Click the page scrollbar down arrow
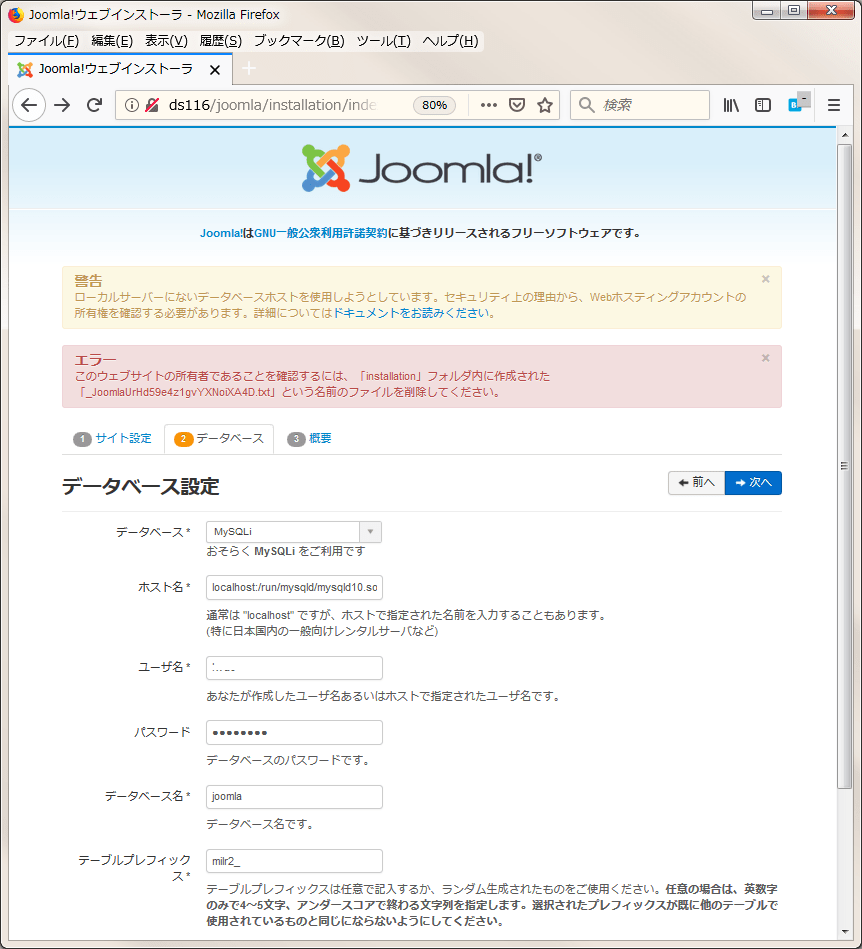862x949 pixels. [x=844, y=932]
